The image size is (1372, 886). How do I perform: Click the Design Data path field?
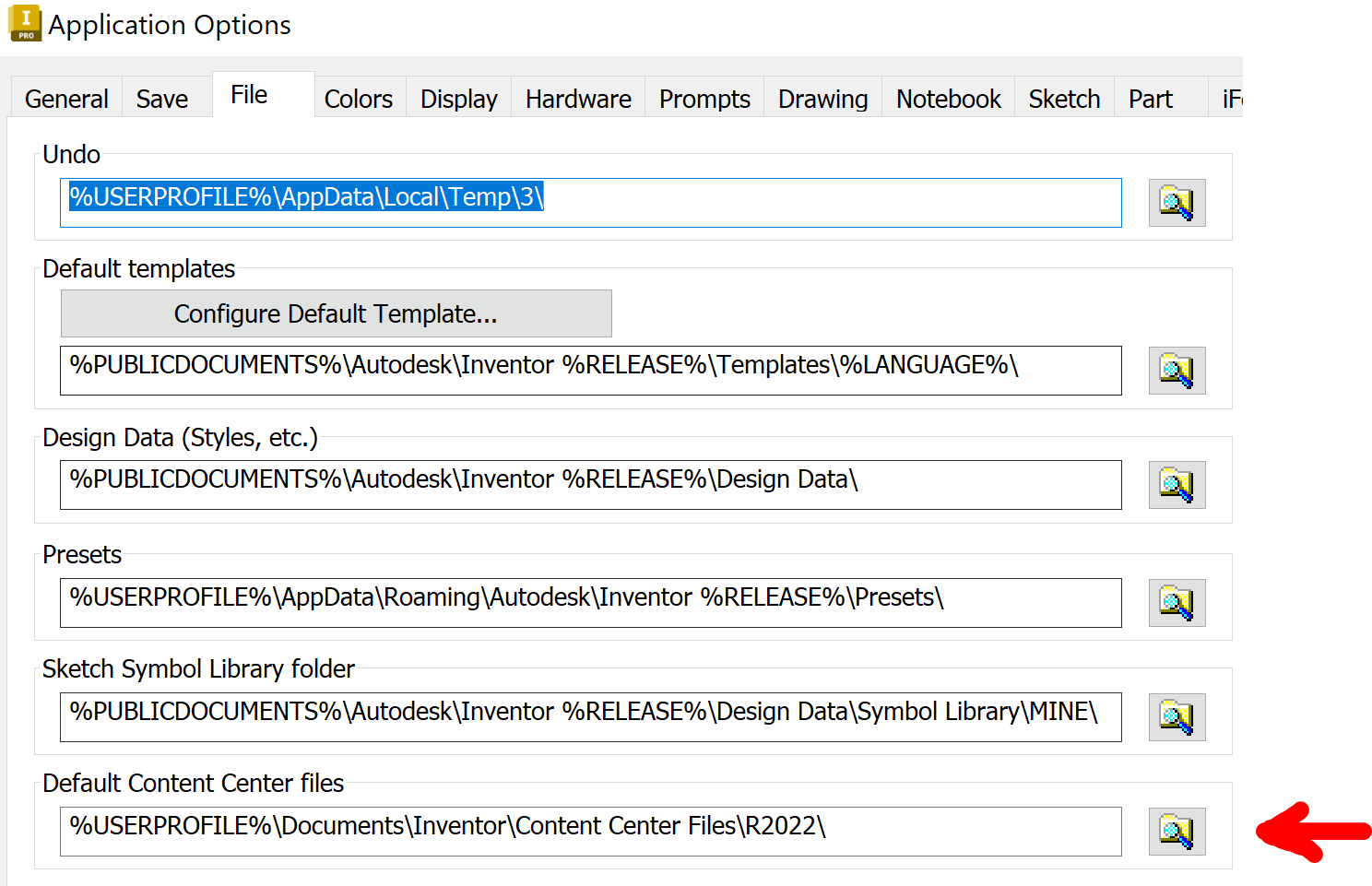591,485
